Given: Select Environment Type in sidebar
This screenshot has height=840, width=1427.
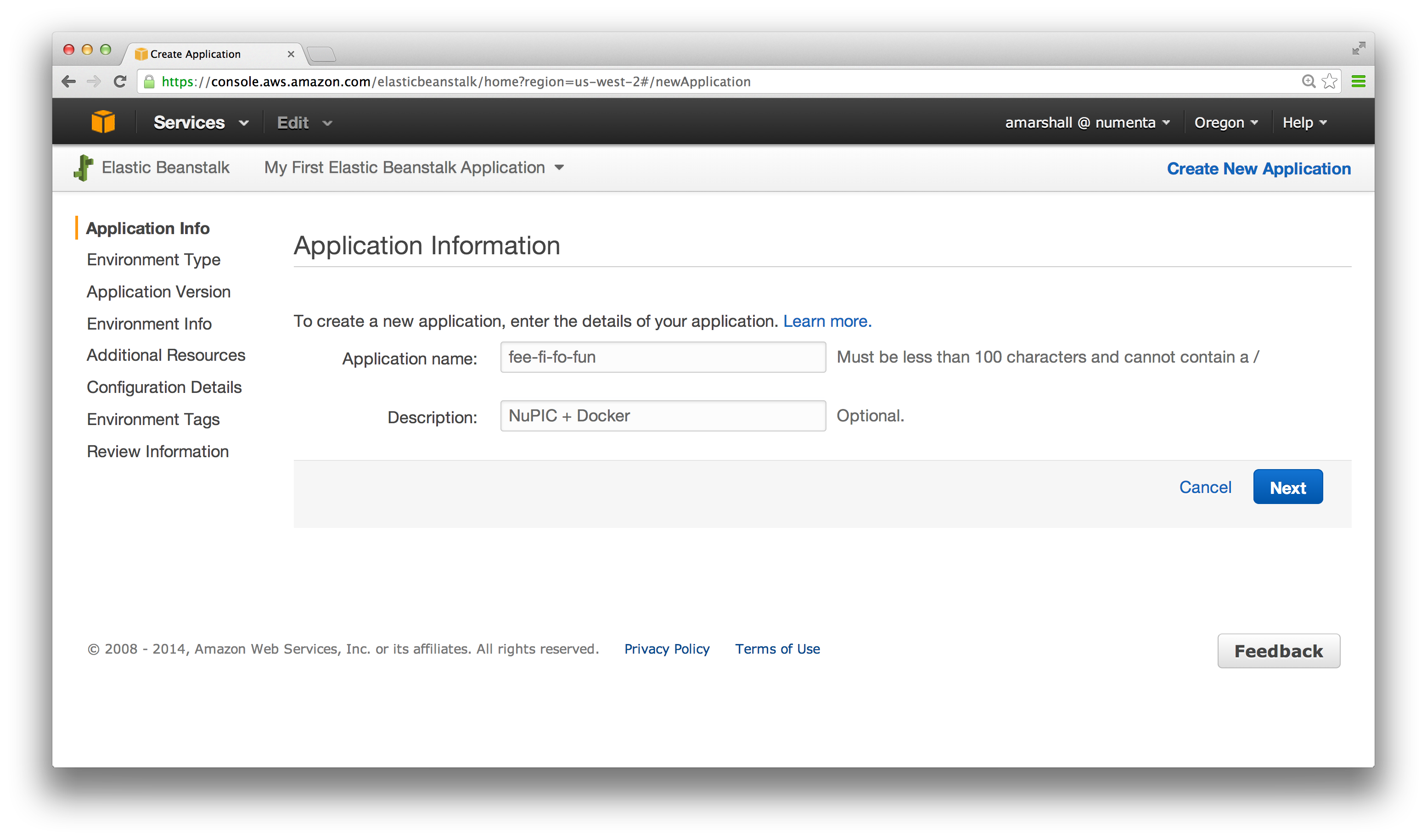Looking at the screenshot, I should click(x=153, y=260).
